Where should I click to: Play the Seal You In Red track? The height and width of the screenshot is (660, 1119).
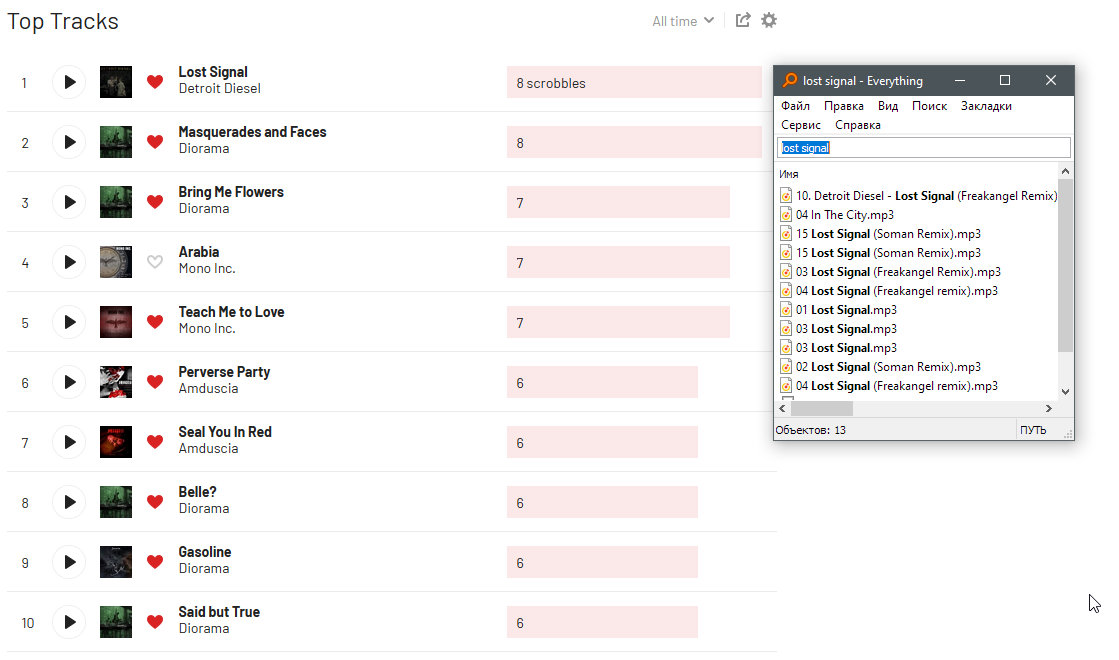(x=69, y=442)
